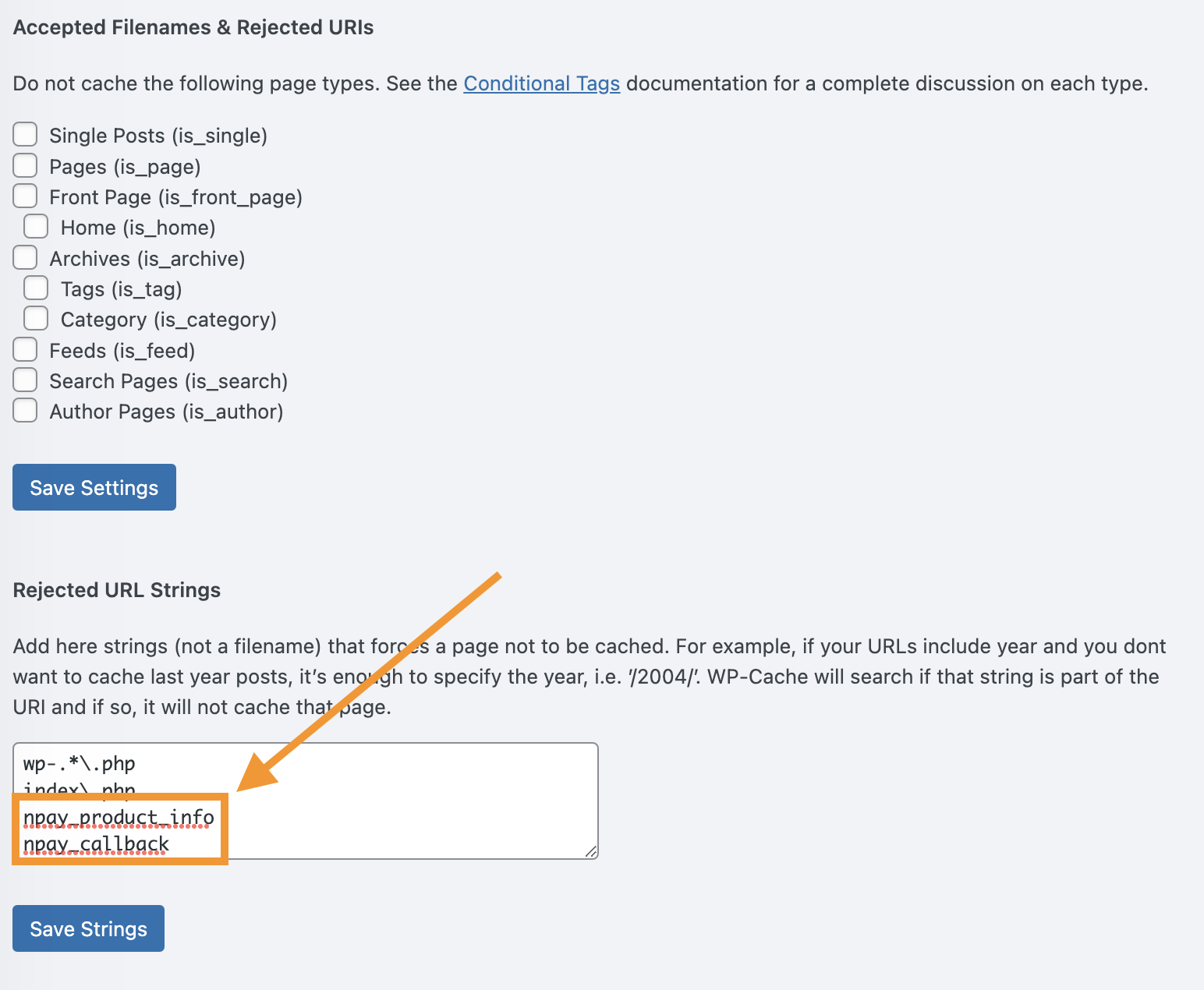Check the Tags (is_tag) box
Screen dimensions: 1204x990
(36, 288)
